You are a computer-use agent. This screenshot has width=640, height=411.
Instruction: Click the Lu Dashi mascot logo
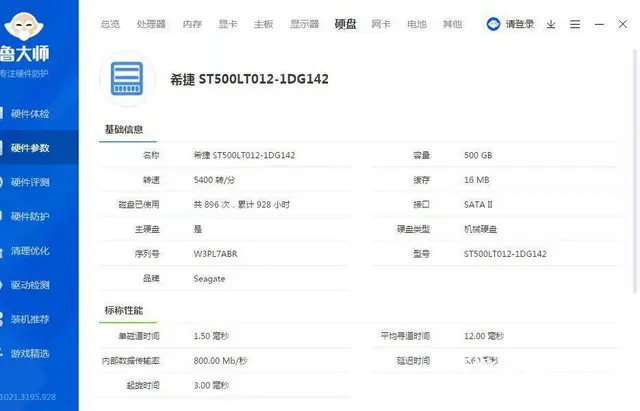24,27
